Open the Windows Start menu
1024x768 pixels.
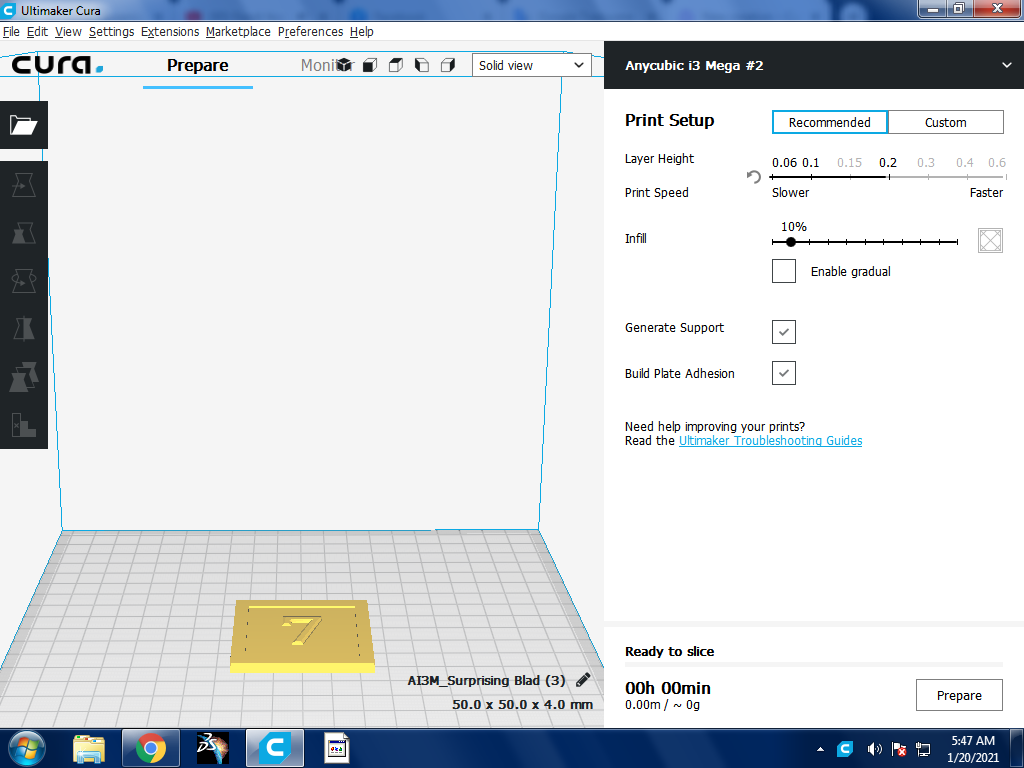tap(27, 748)
